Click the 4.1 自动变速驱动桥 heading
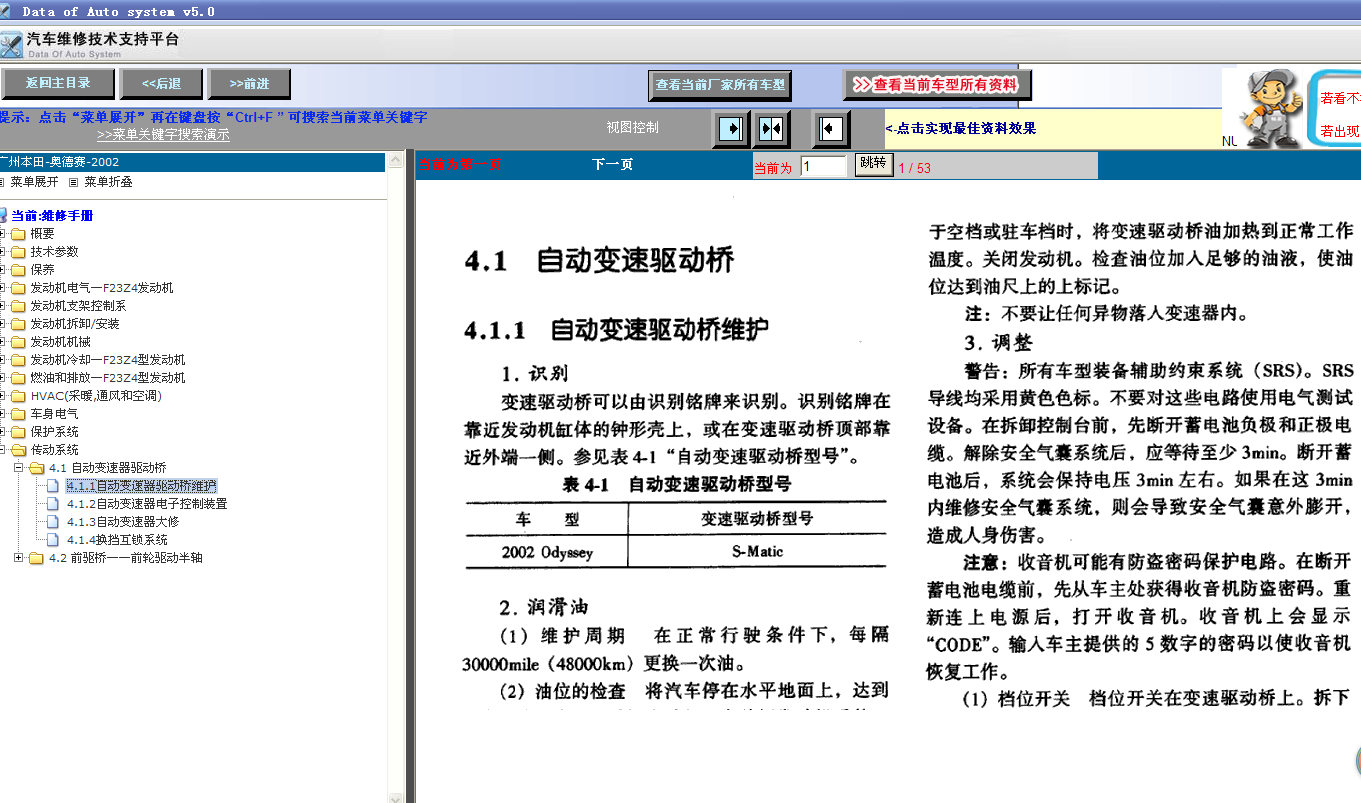 tap(599, 261)
